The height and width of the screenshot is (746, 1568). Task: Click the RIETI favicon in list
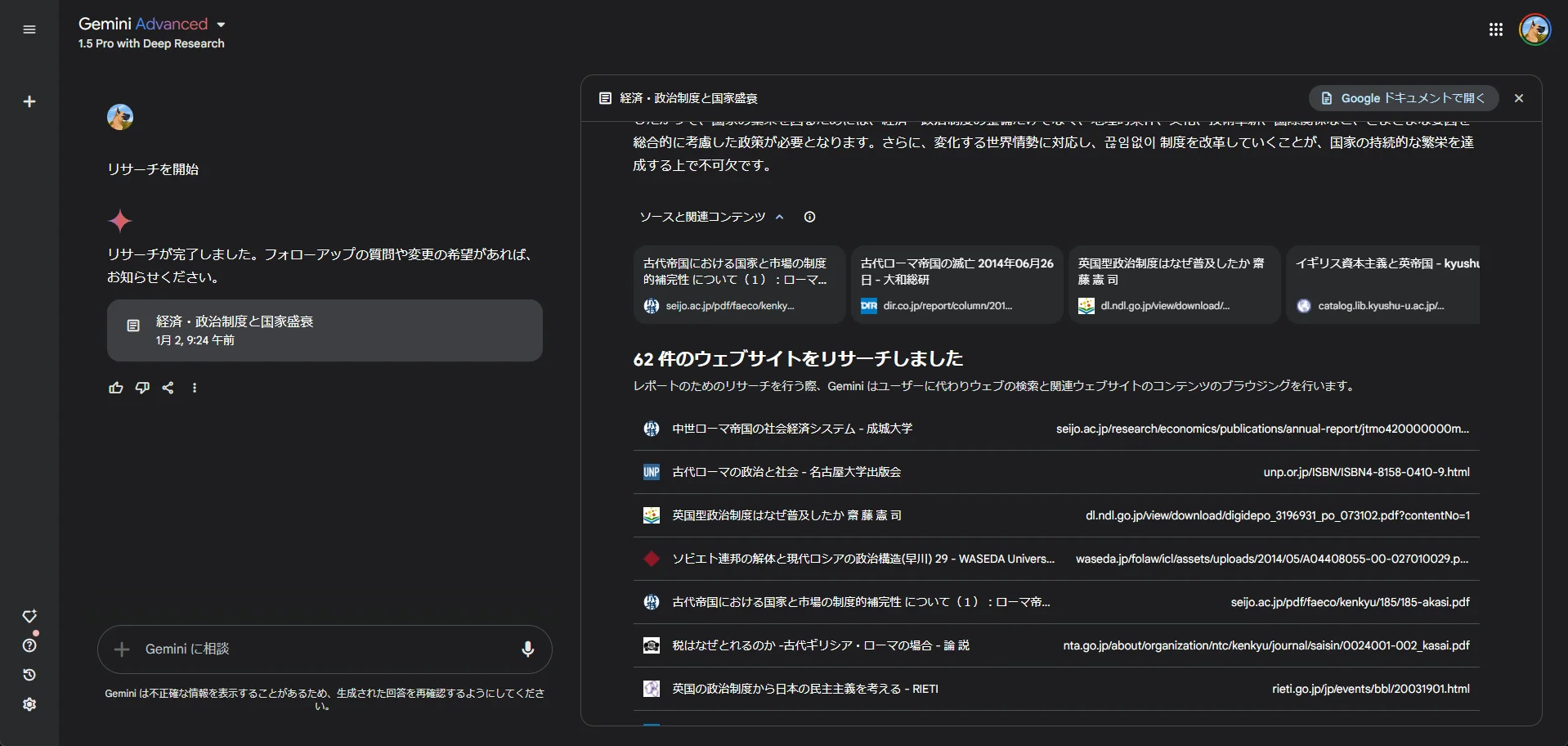[652, 689]
